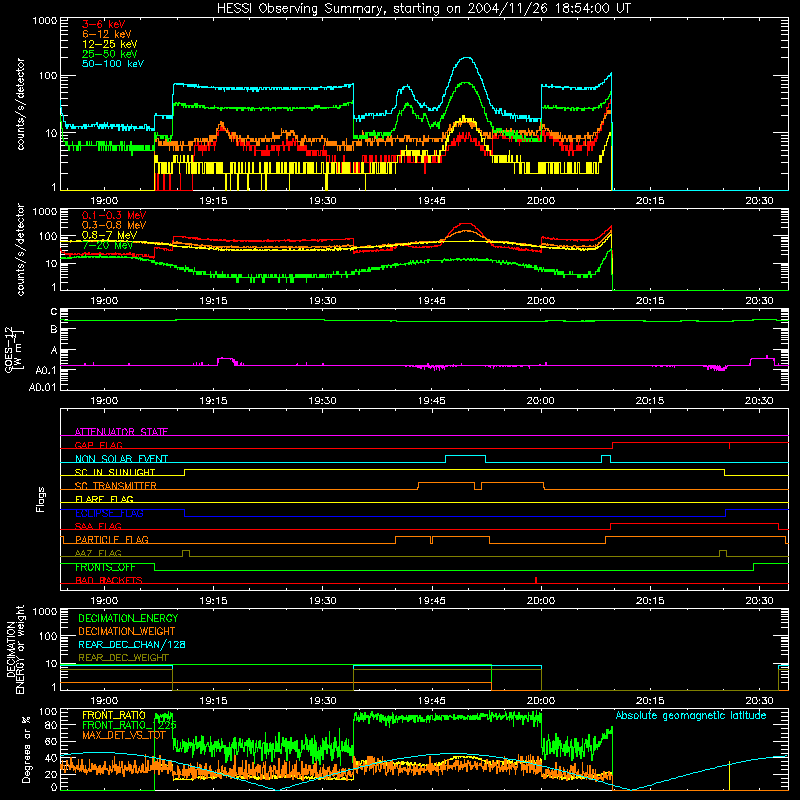Click the 'B' class tick on GOES axis
This screenshot has height=800, width=800.
[54, 330]
